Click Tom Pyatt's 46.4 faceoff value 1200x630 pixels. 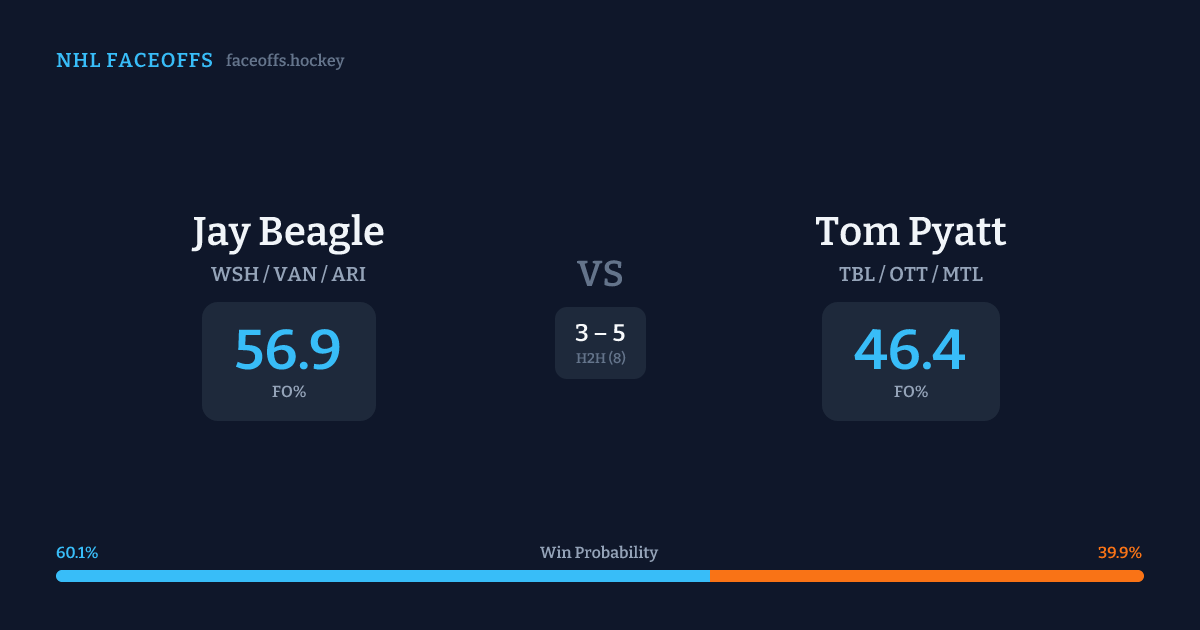tap(910, 350)
